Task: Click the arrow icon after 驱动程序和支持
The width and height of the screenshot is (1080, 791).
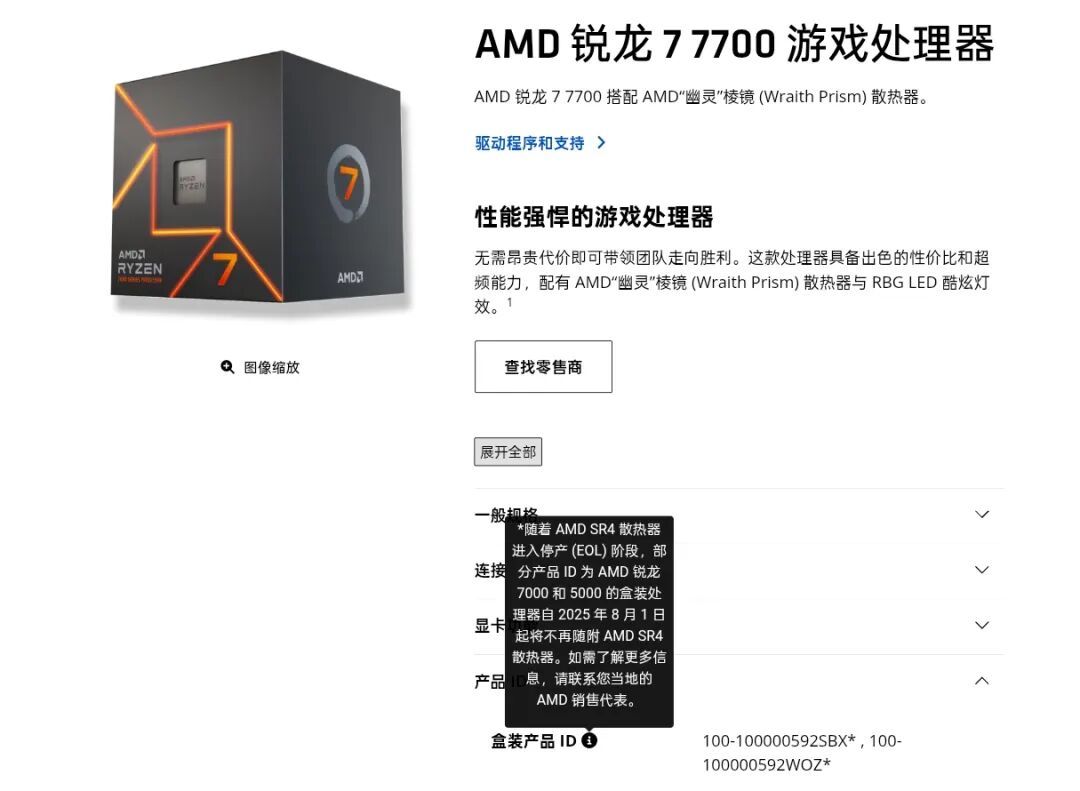Action: click(601, 143)
